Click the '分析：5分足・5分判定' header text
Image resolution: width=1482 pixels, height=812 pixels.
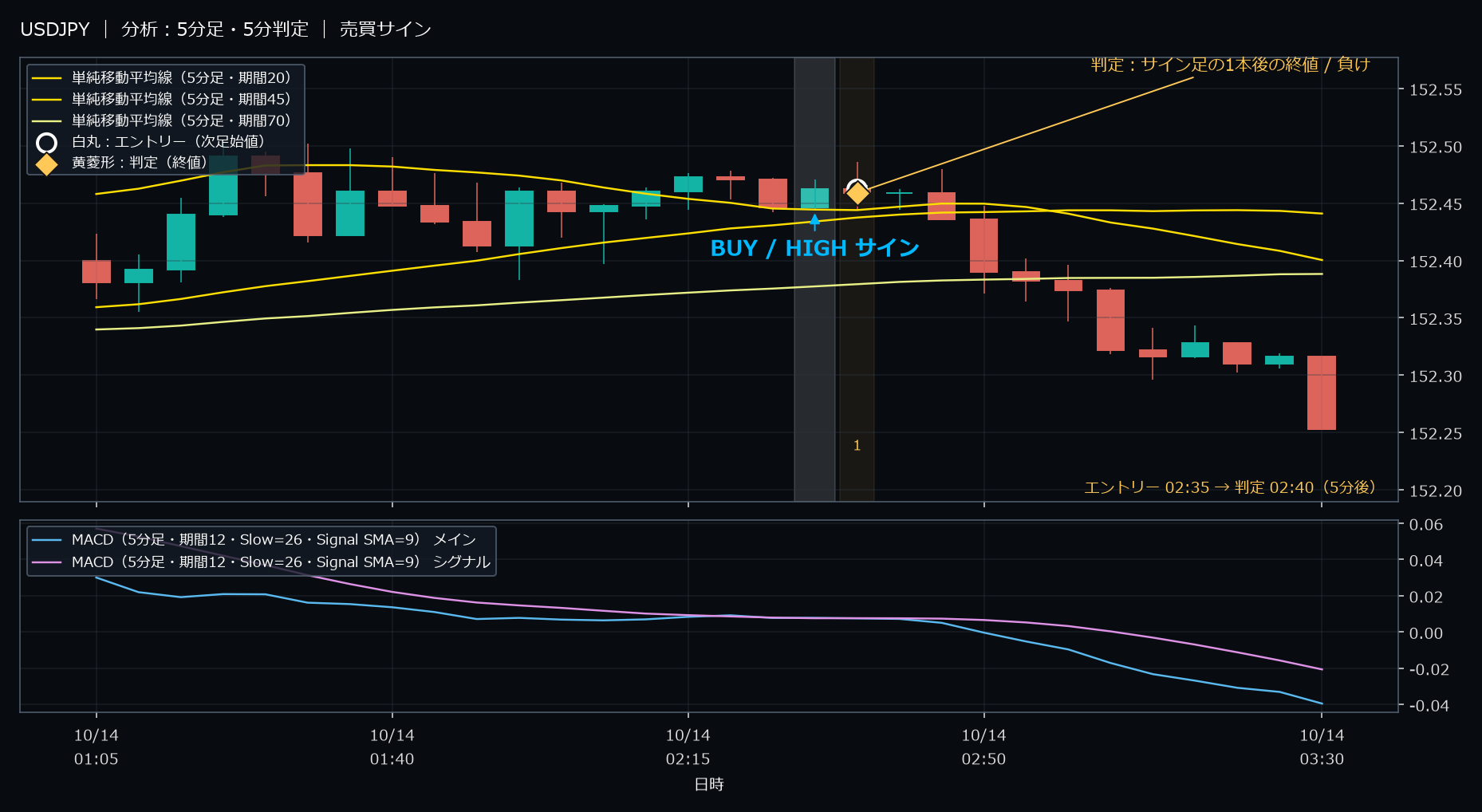[x=215, y=30]
